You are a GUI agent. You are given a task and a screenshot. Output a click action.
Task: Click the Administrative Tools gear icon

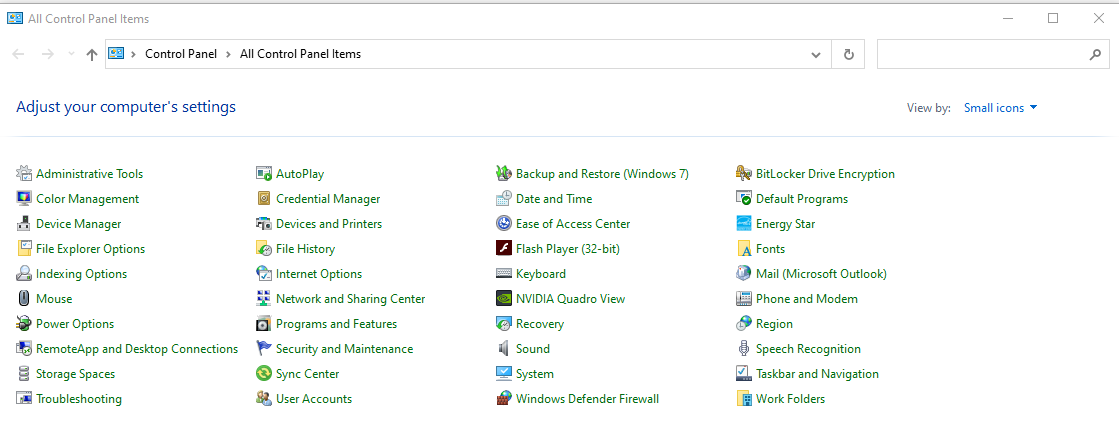point(24,173)
